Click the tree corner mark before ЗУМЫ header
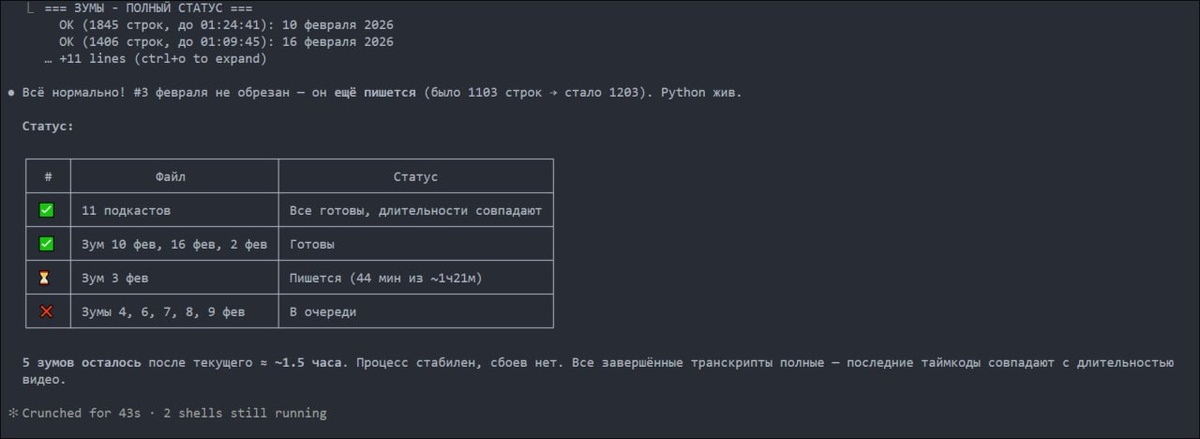This screenshot has width=1200, height=439. (x=31, y=8)
